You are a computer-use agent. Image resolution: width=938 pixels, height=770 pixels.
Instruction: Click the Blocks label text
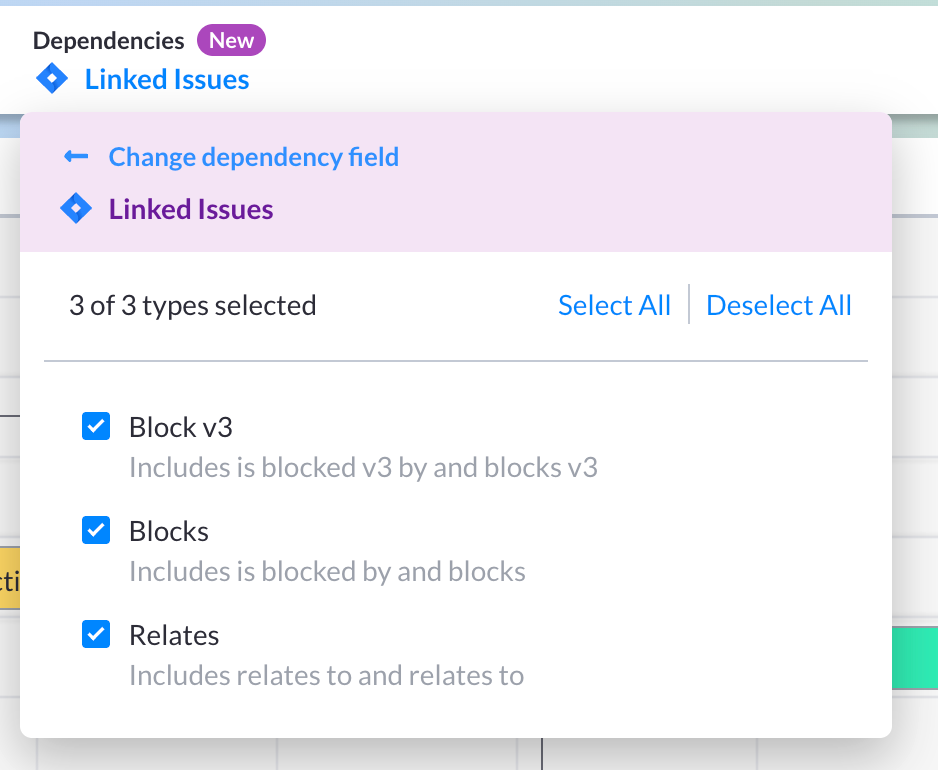[168, 531]
